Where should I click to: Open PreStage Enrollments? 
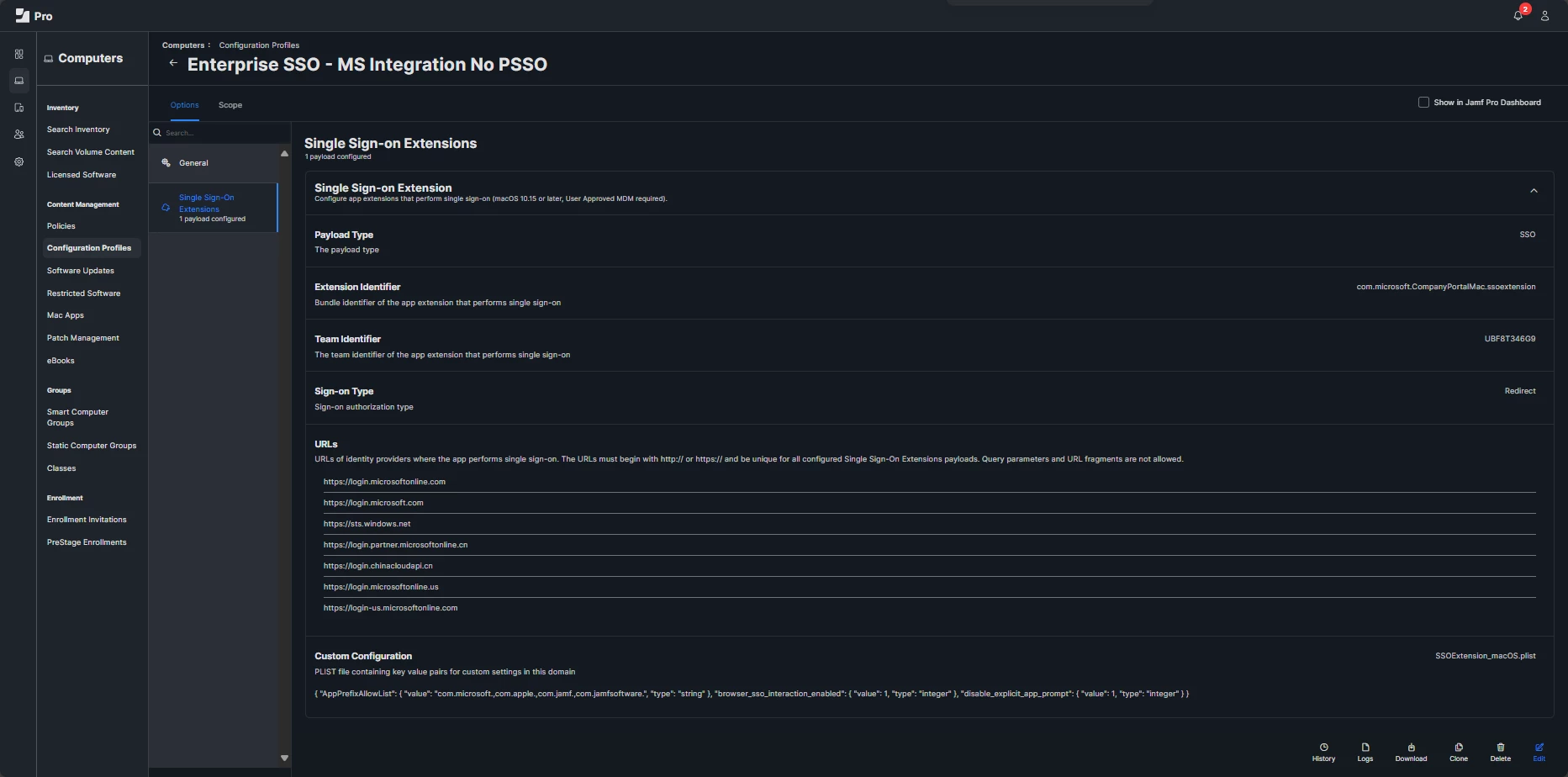pyautogui.click(x=87, y=542)
